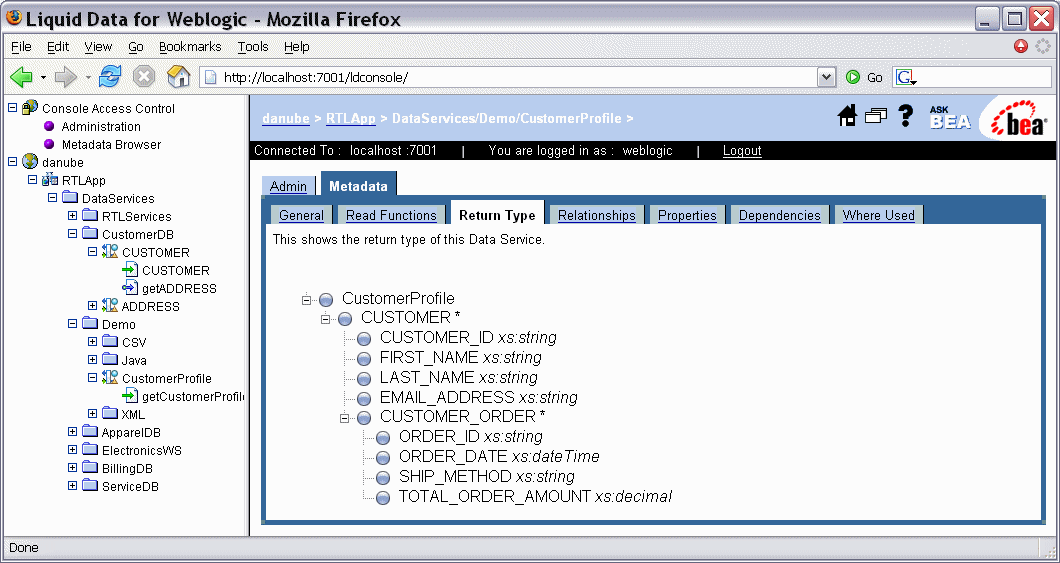Open the Dependencies tab

pos(779,215)
